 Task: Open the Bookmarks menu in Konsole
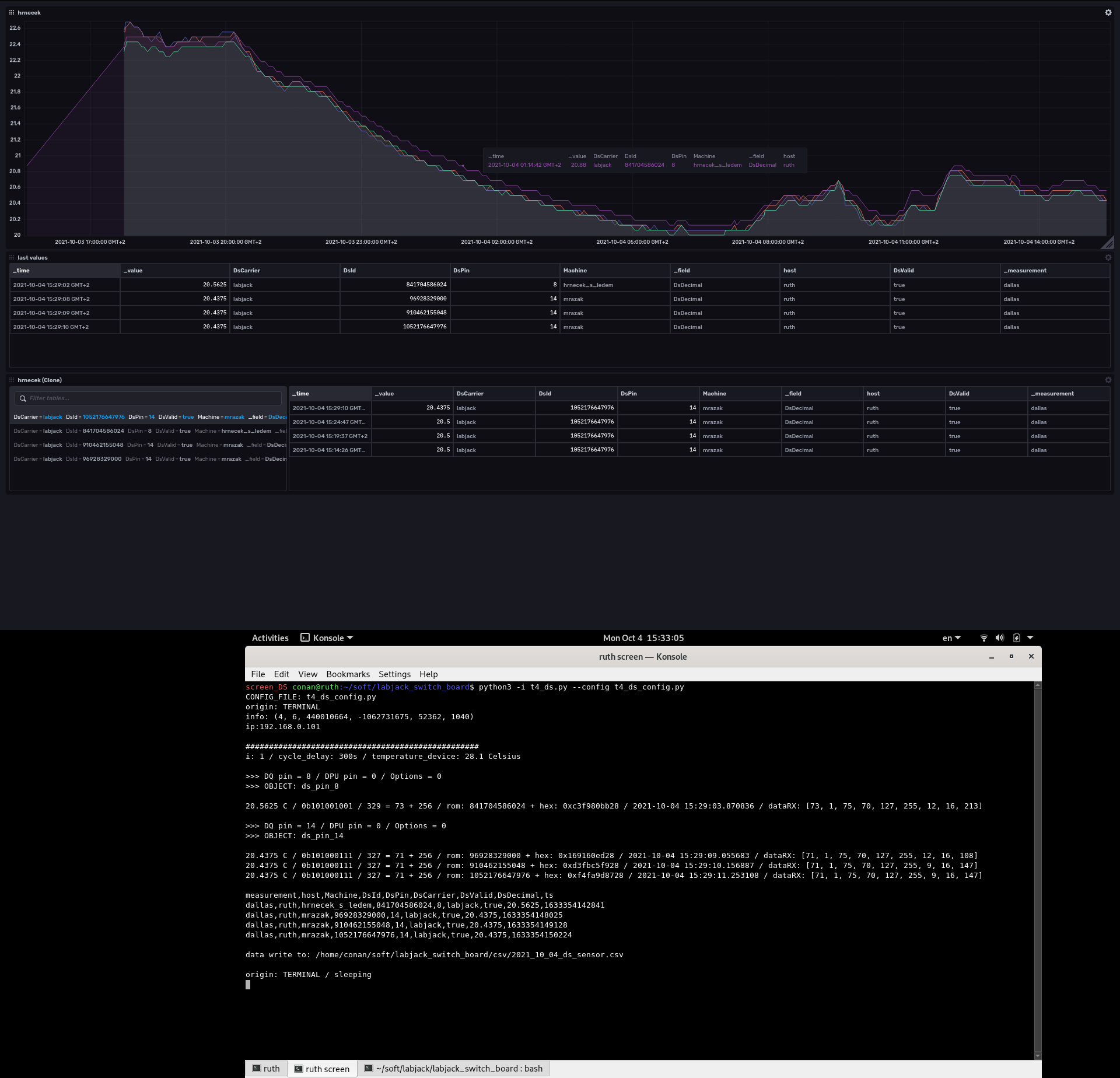(348, 674)
